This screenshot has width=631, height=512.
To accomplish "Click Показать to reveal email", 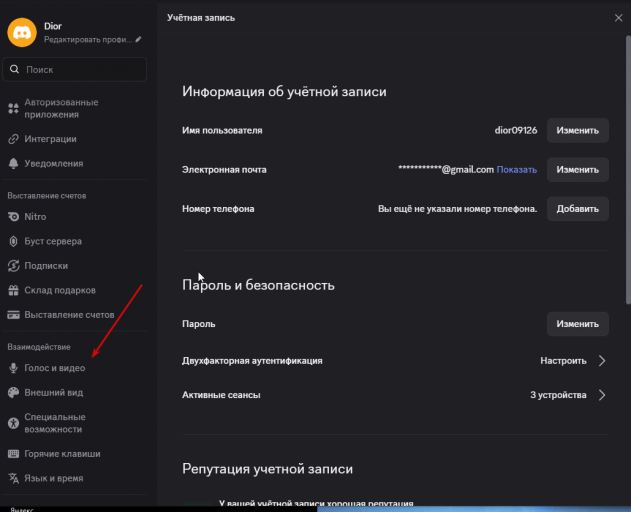I will pyautogui.click(x=517, y=169).
